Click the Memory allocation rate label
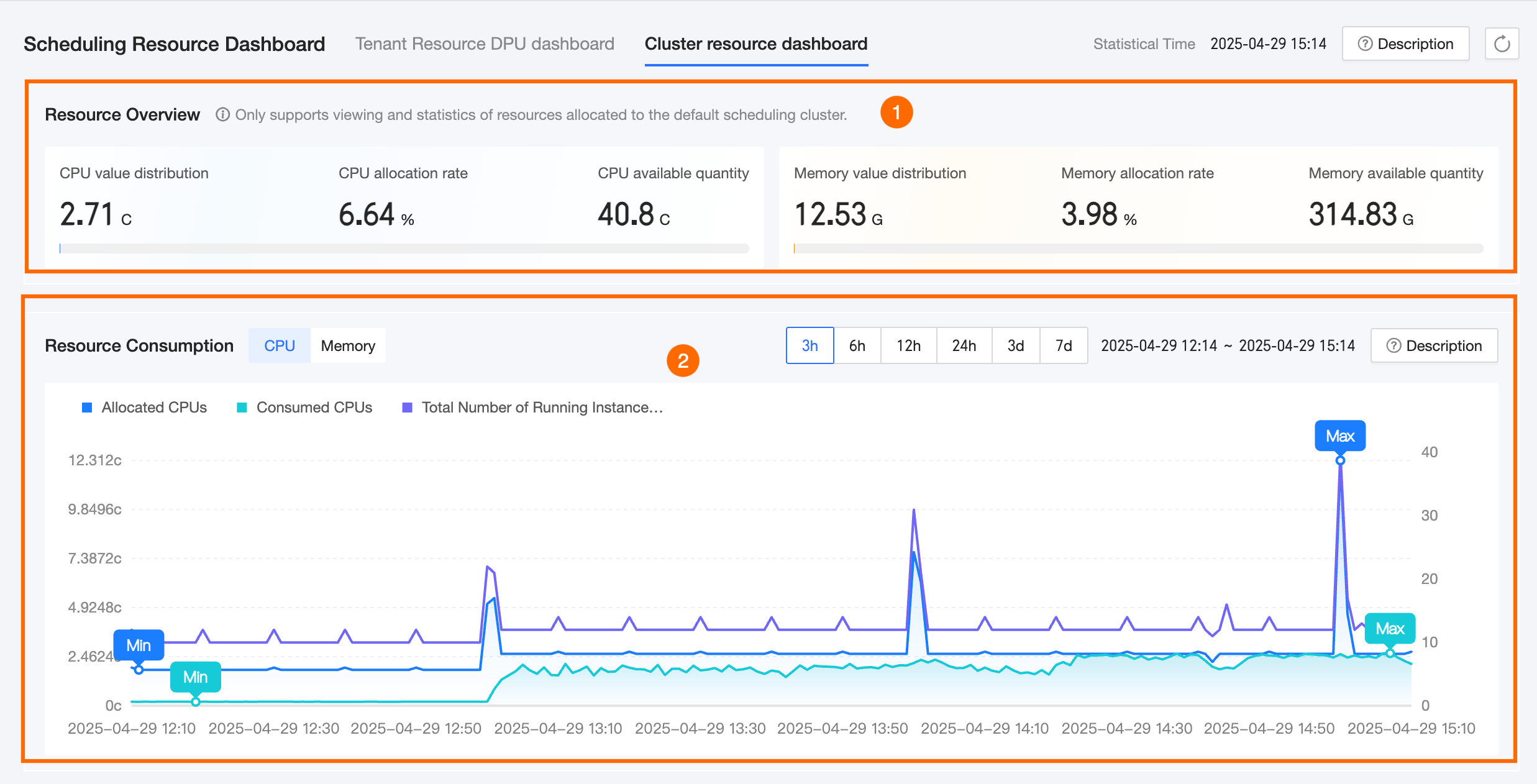The height and width of the screenshot is (784, 1537). click(x=1138, y=173)
